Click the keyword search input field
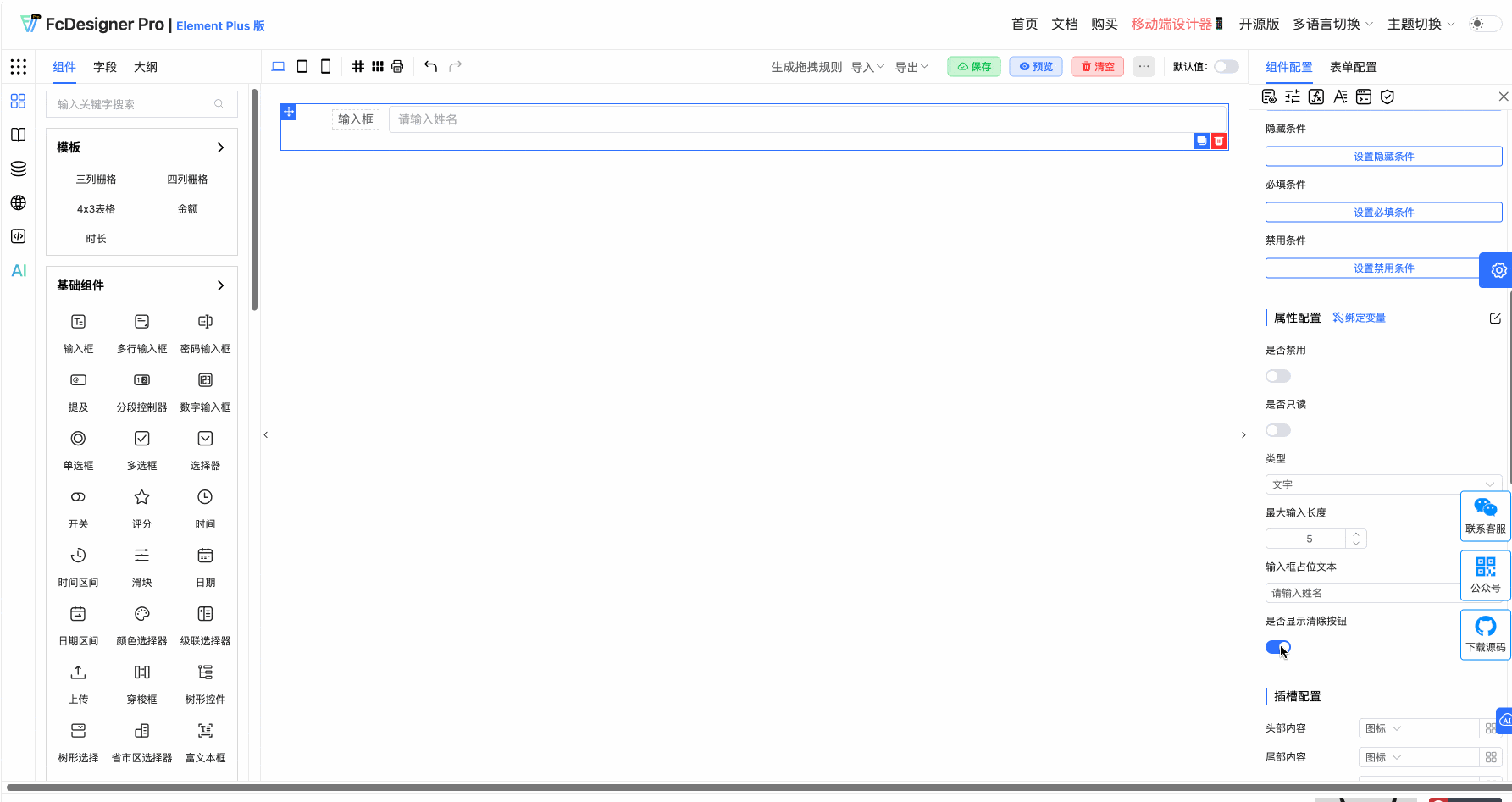Screen dimensions: 1512x802 click(134, 104)
